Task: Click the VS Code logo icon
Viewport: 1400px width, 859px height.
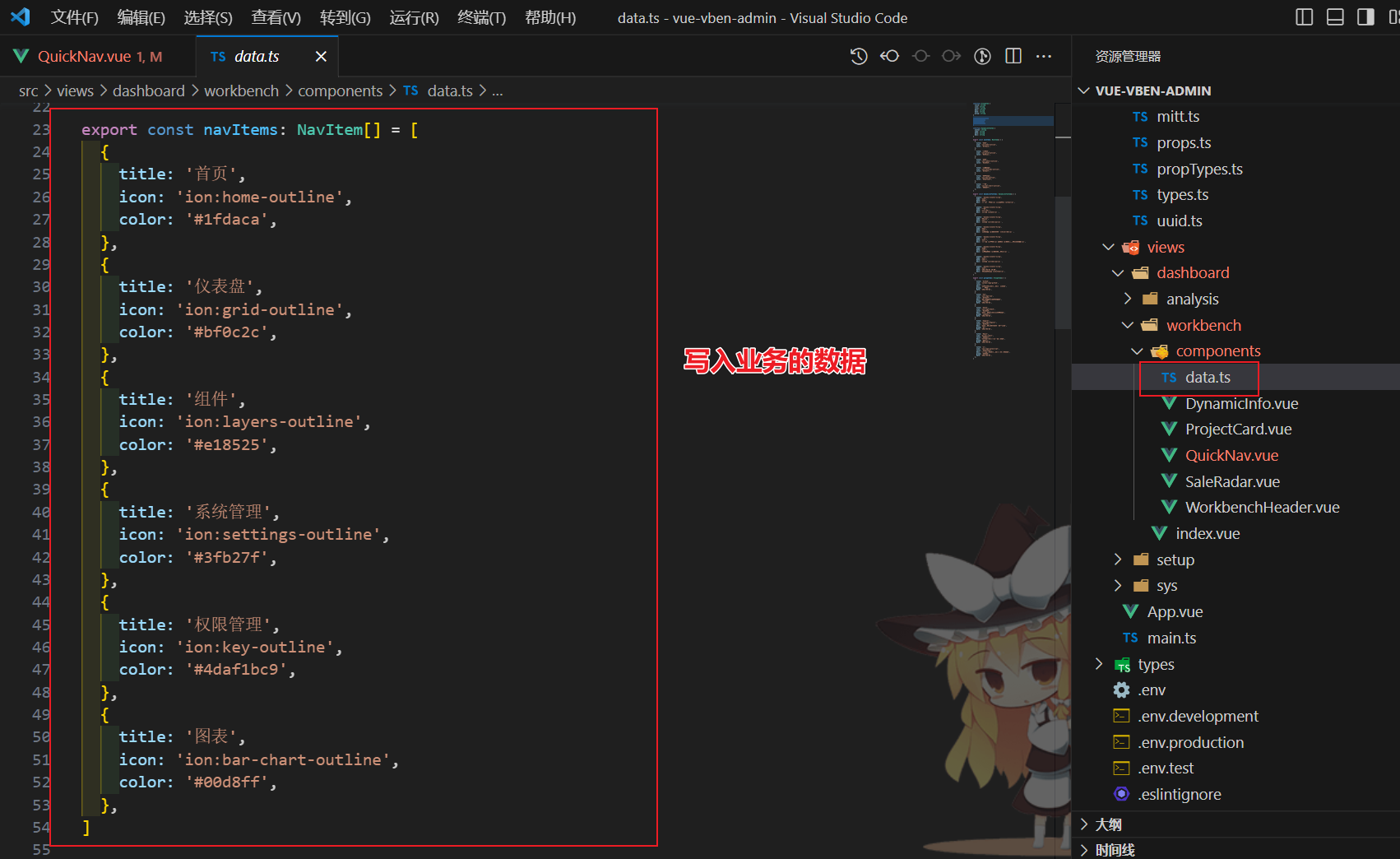Action: (20, 16)
